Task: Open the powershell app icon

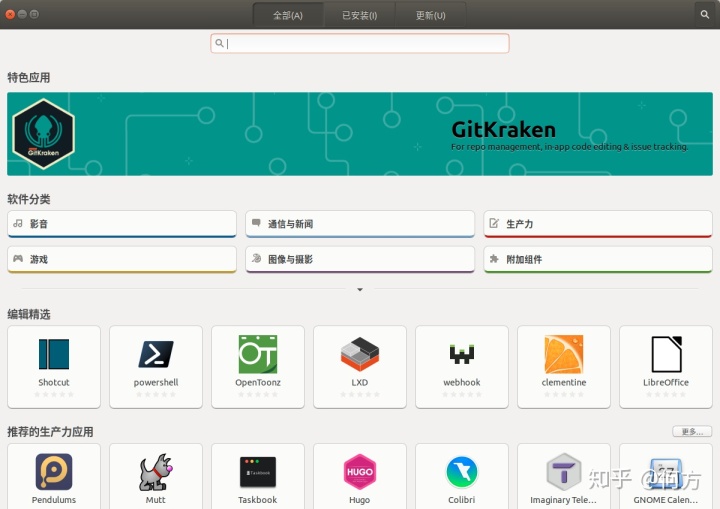Action: (156, 354)
